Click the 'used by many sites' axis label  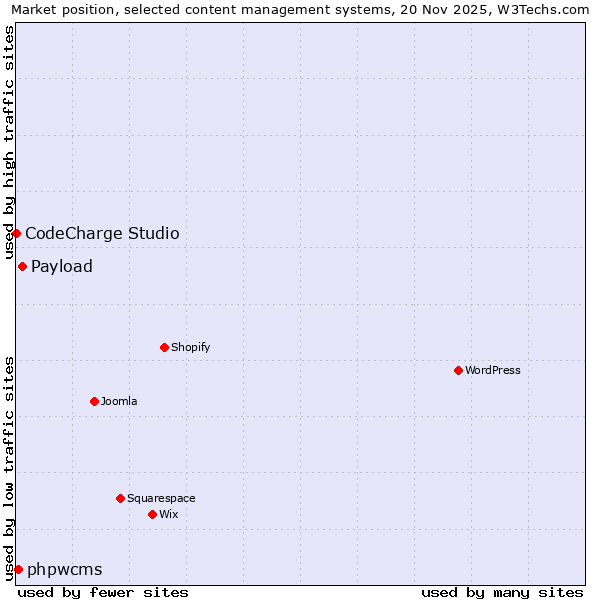point(502,592)
